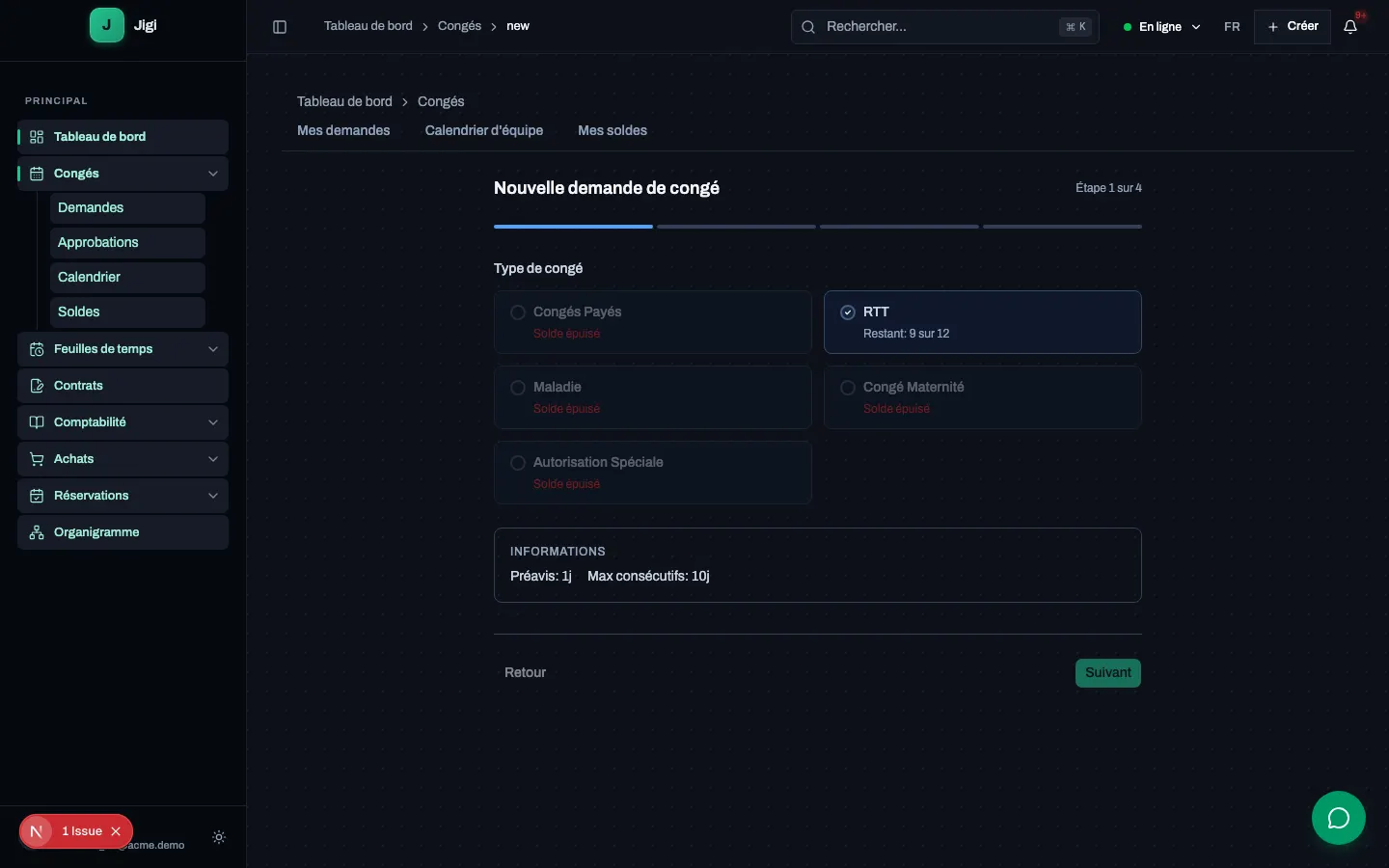Click the Jigi logo avatar
This screenshot has width=1389, height=868.
[107, 26]
